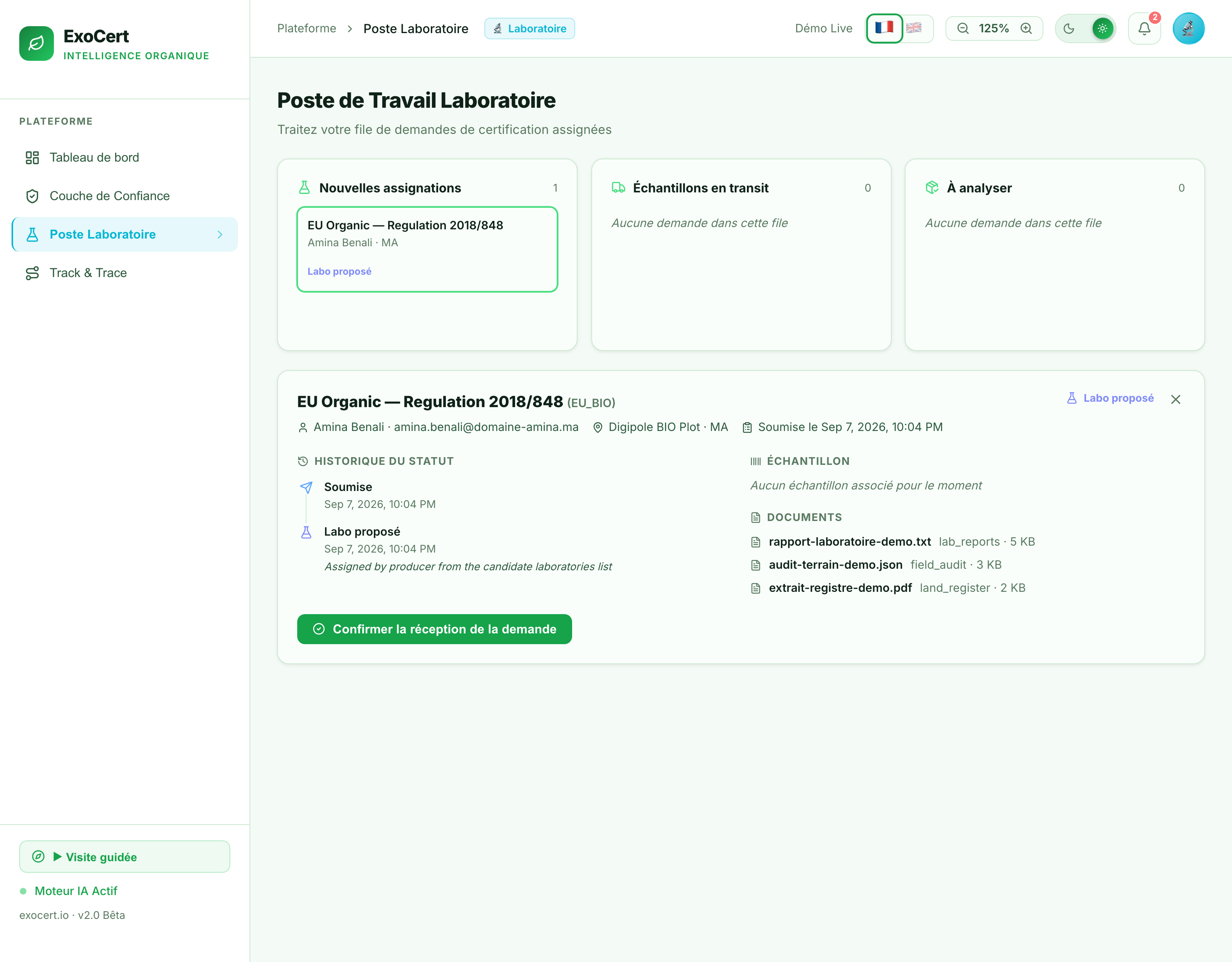
Task: Expand the Poste Laboratoire sidebar chevron
Action: [220, 235]
